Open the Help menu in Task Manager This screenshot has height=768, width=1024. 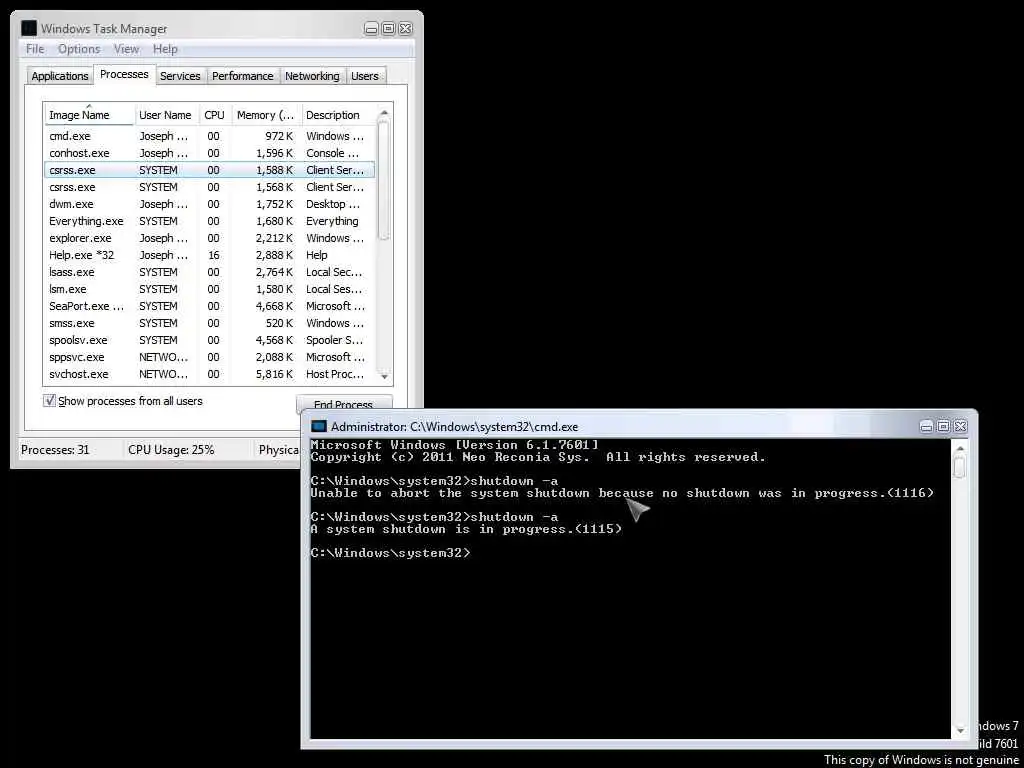pos(165,49)
